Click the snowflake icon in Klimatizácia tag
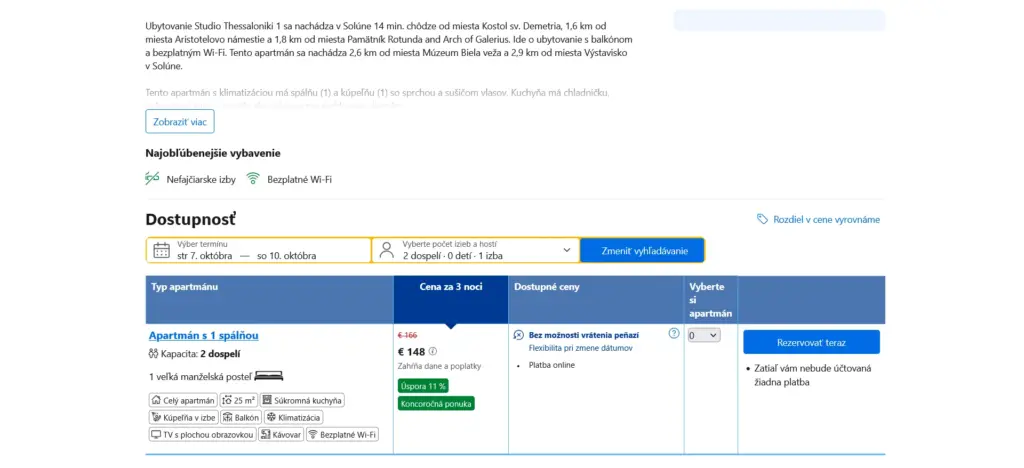1024x468 pixels. coord(271,417)
